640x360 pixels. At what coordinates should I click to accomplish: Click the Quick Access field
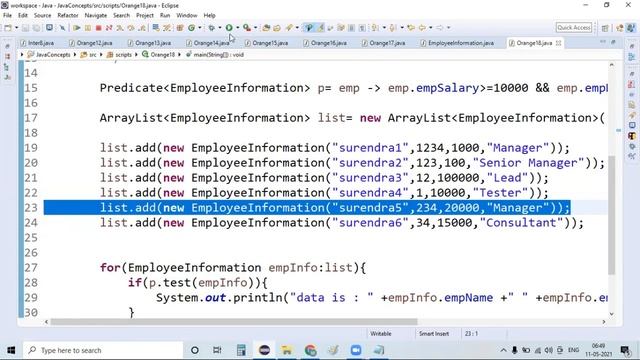coord(574,28)
